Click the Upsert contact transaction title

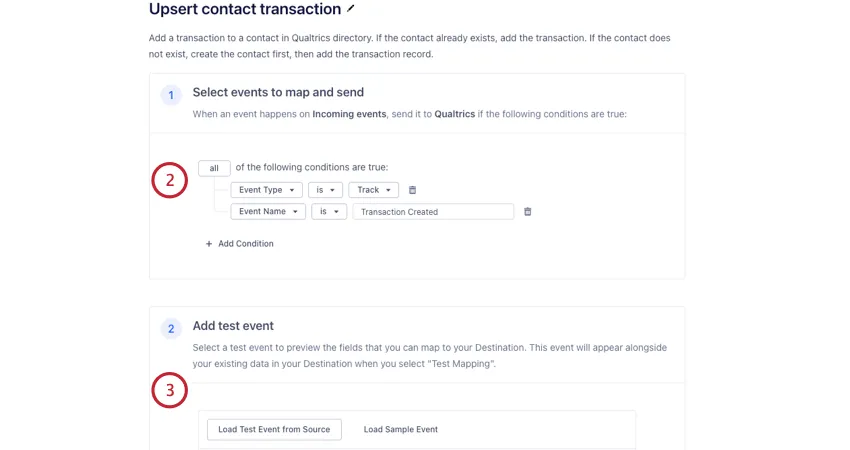pyautogui.click(x=244, y=9)
